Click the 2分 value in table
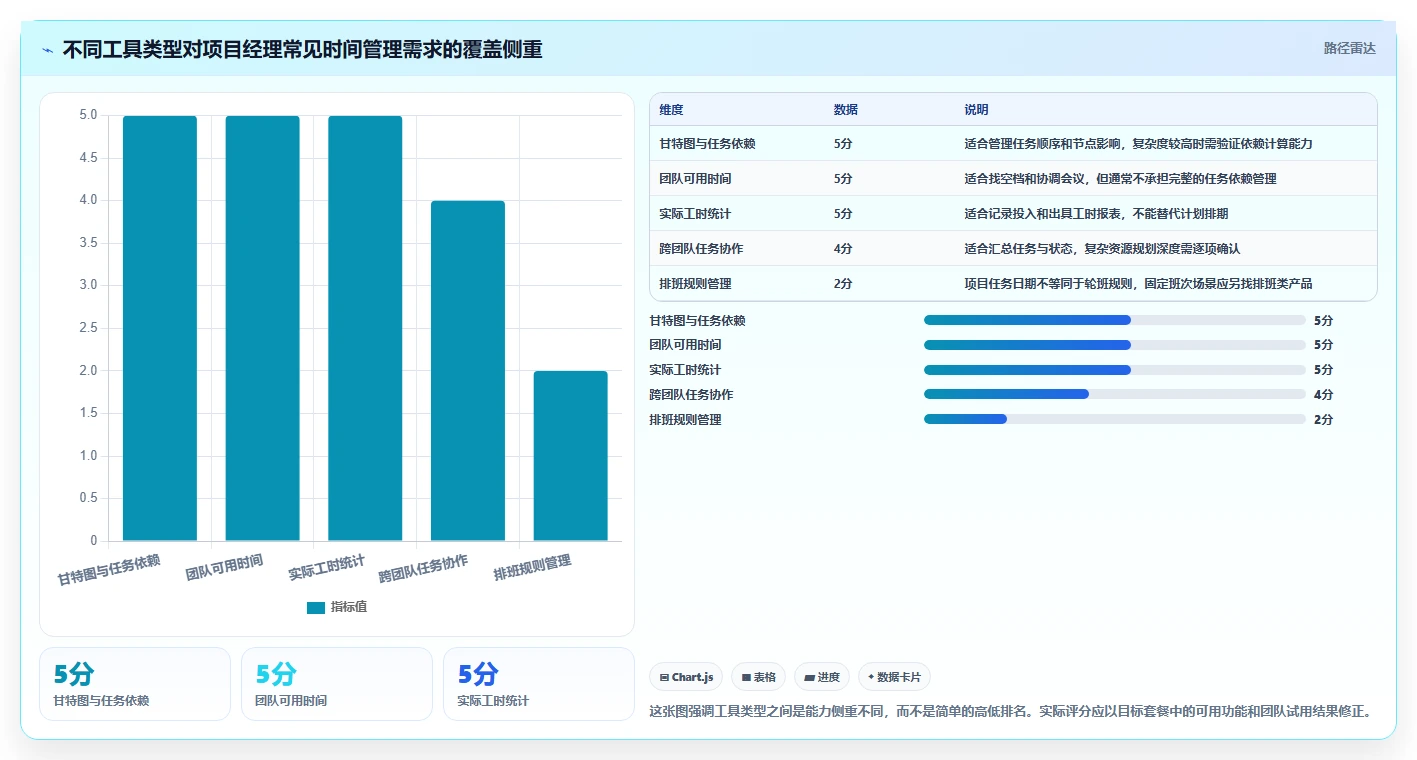 843,284
